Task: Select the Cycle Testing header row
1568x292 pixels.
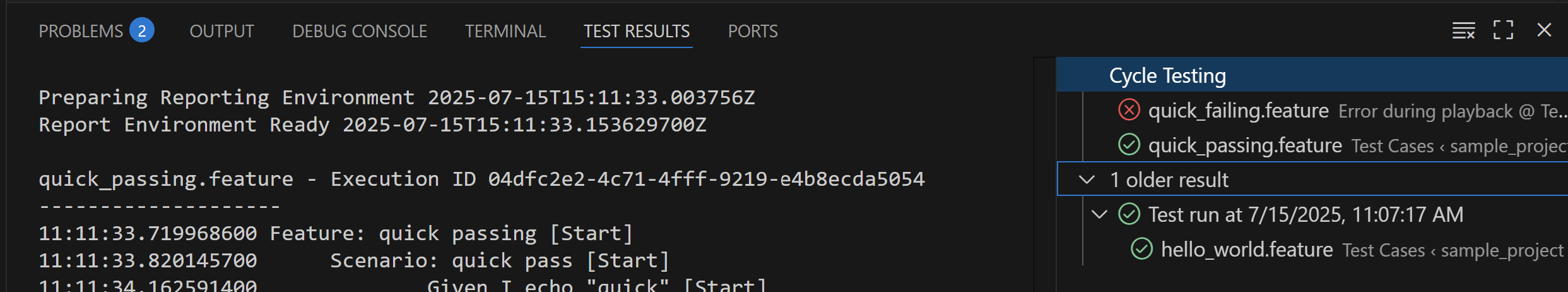Action: [x=1312, y=75]
